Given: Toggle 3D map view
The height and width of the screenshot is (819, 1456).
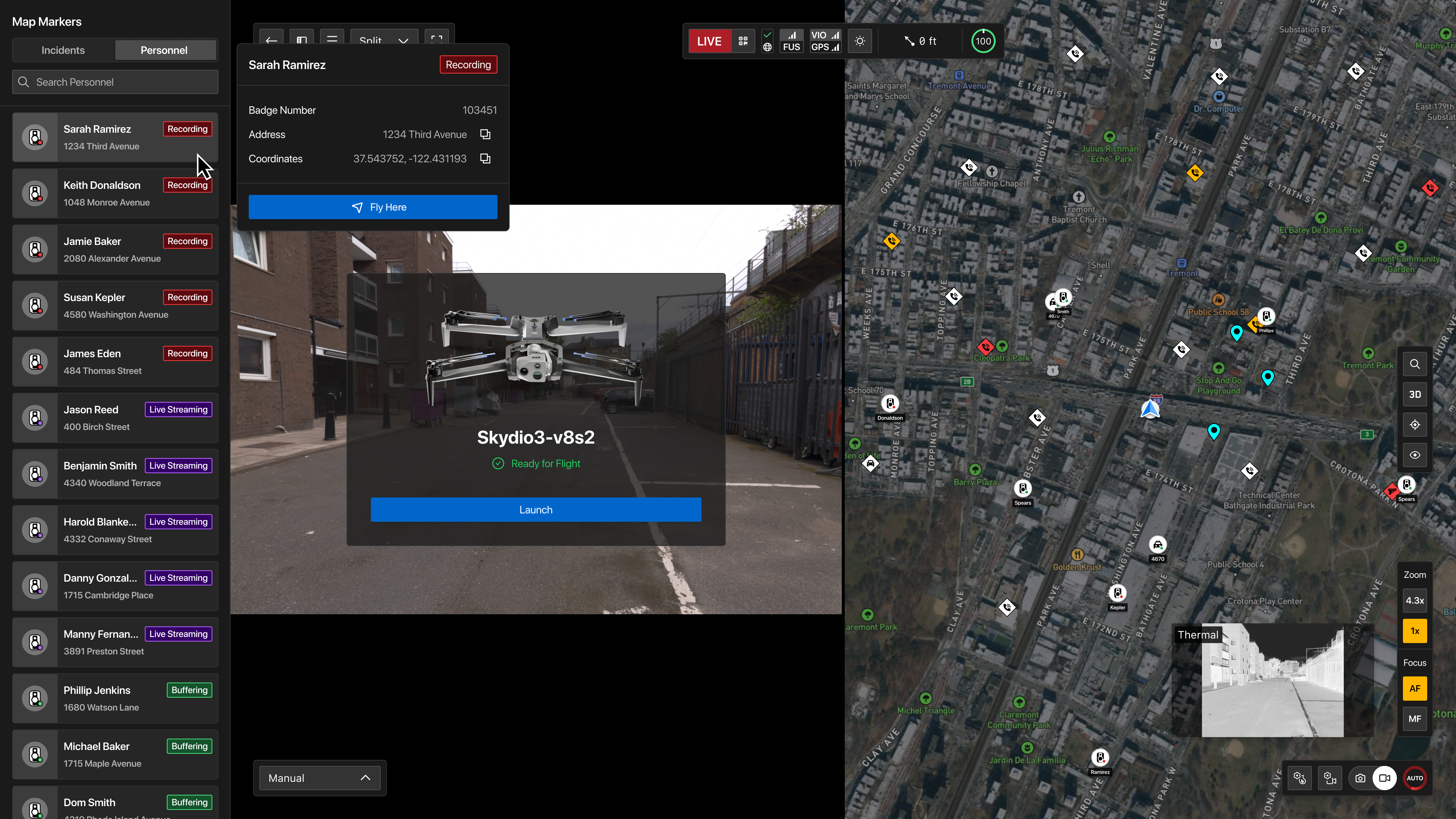Looking at the screenshot, I should point(1415,395).
